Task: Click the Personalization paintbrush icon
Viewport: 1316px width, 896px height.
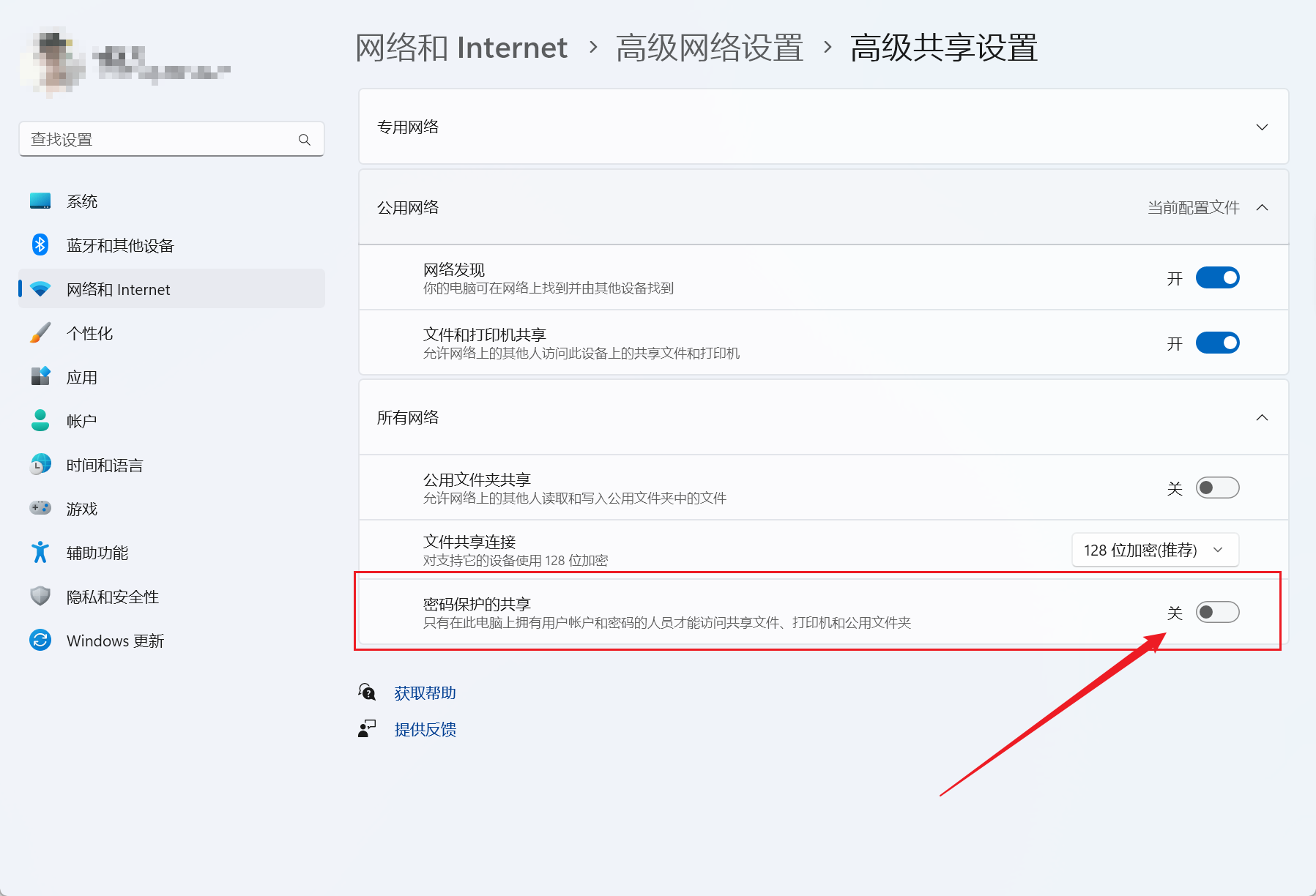Action: 40,333
